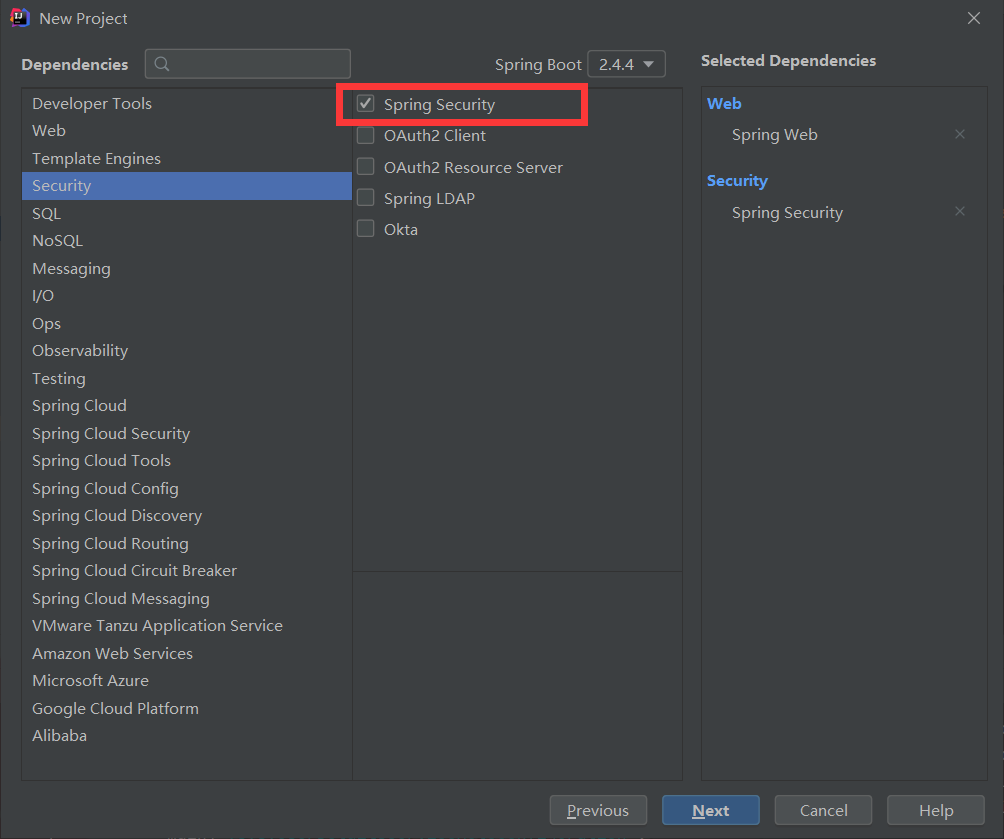The width and height of the screenshot is (1004, 839).
Task: Click the IntelliJ IDEA logo icon
Action: [20, 18]
